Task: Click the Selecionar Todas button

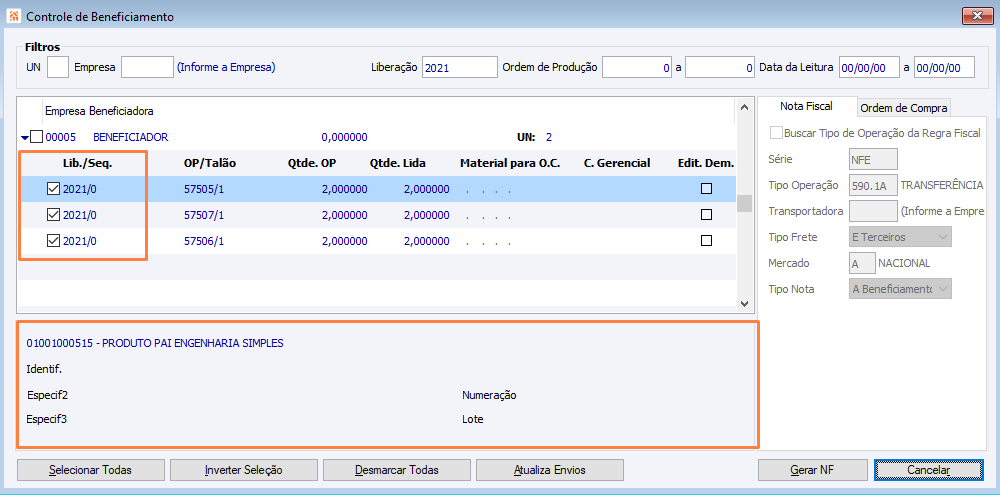Action: [91, 470]
